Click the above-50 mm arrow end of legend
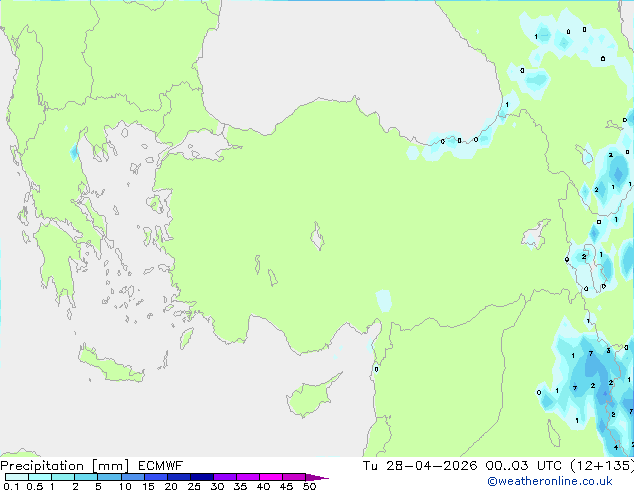 [317, 477]
